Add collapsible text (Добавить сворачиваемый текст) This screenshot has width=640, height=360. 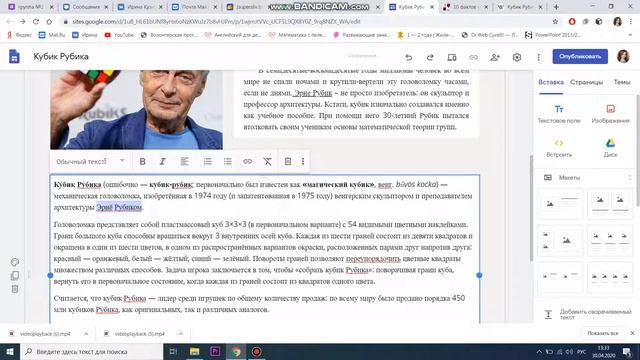click(x=588, y=314)
